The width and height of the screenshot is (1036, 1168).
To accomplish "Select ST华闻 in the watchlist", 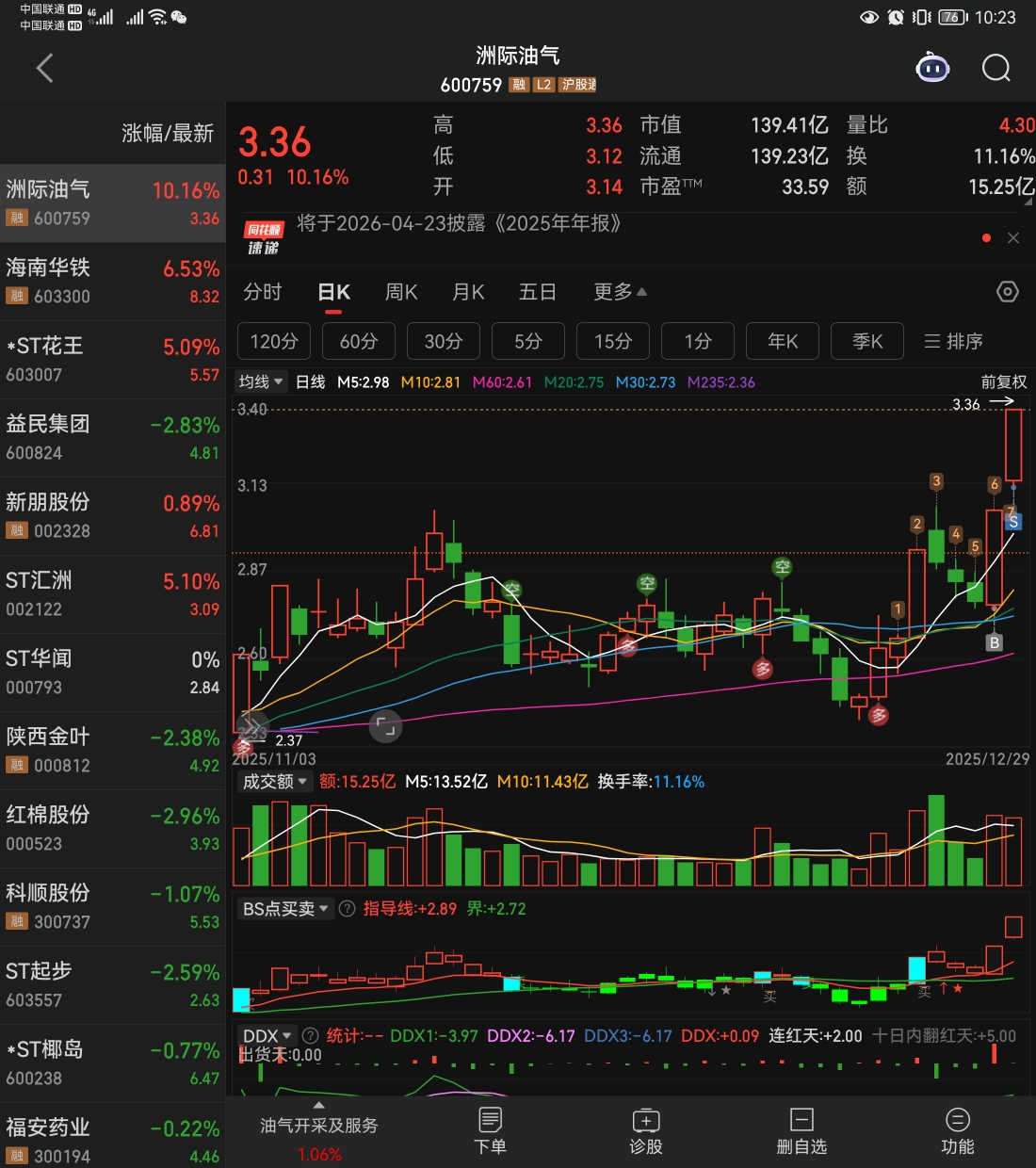I will pos(113,673).
